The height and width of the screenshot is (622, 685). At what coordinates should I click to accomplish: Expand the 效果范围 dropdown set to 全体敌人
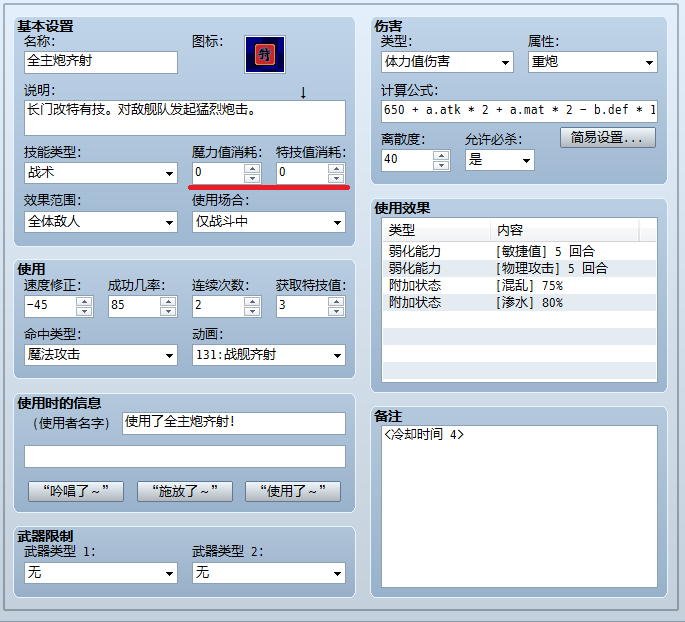101,222
